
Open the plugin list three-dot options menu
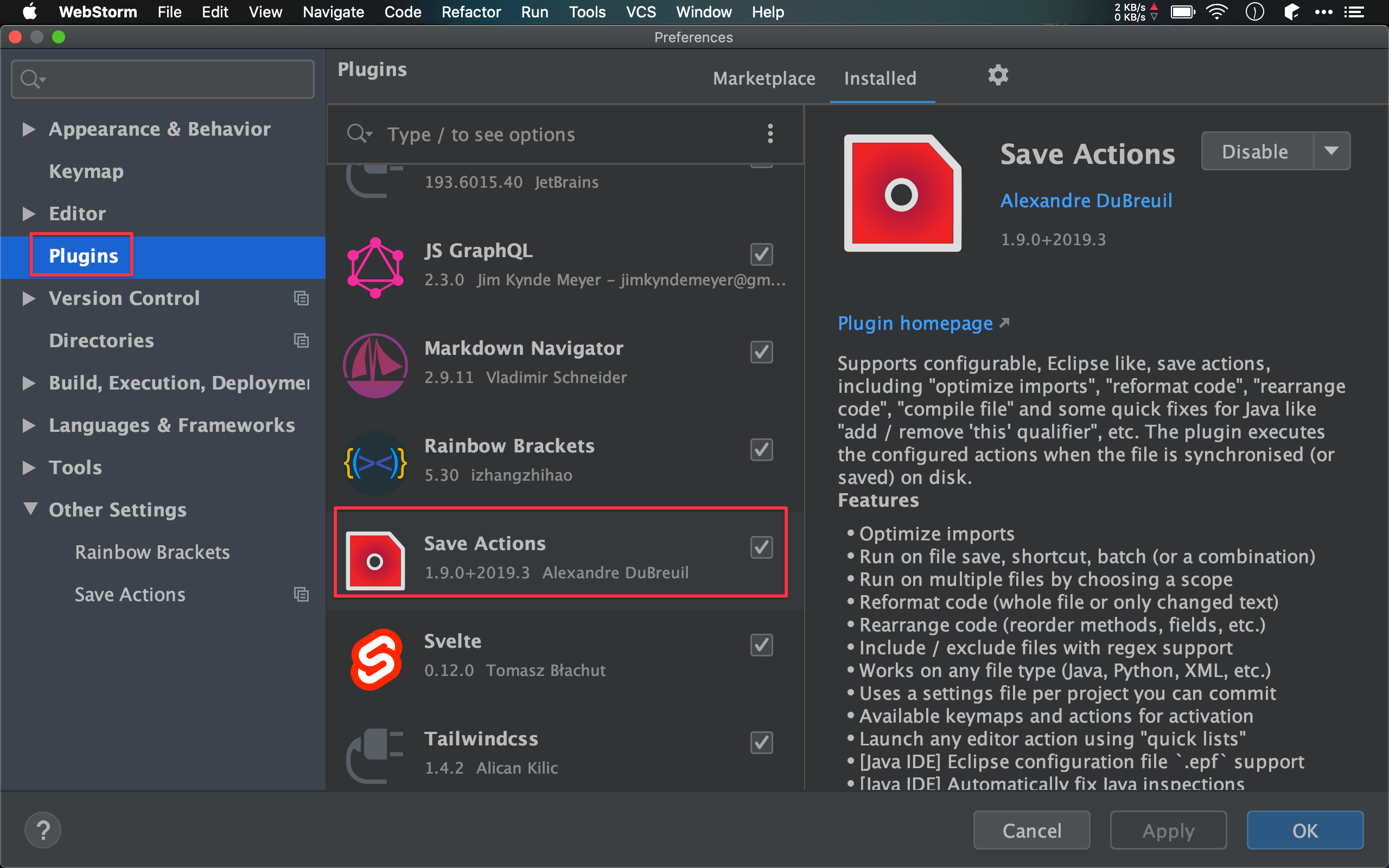click(770, 134)
